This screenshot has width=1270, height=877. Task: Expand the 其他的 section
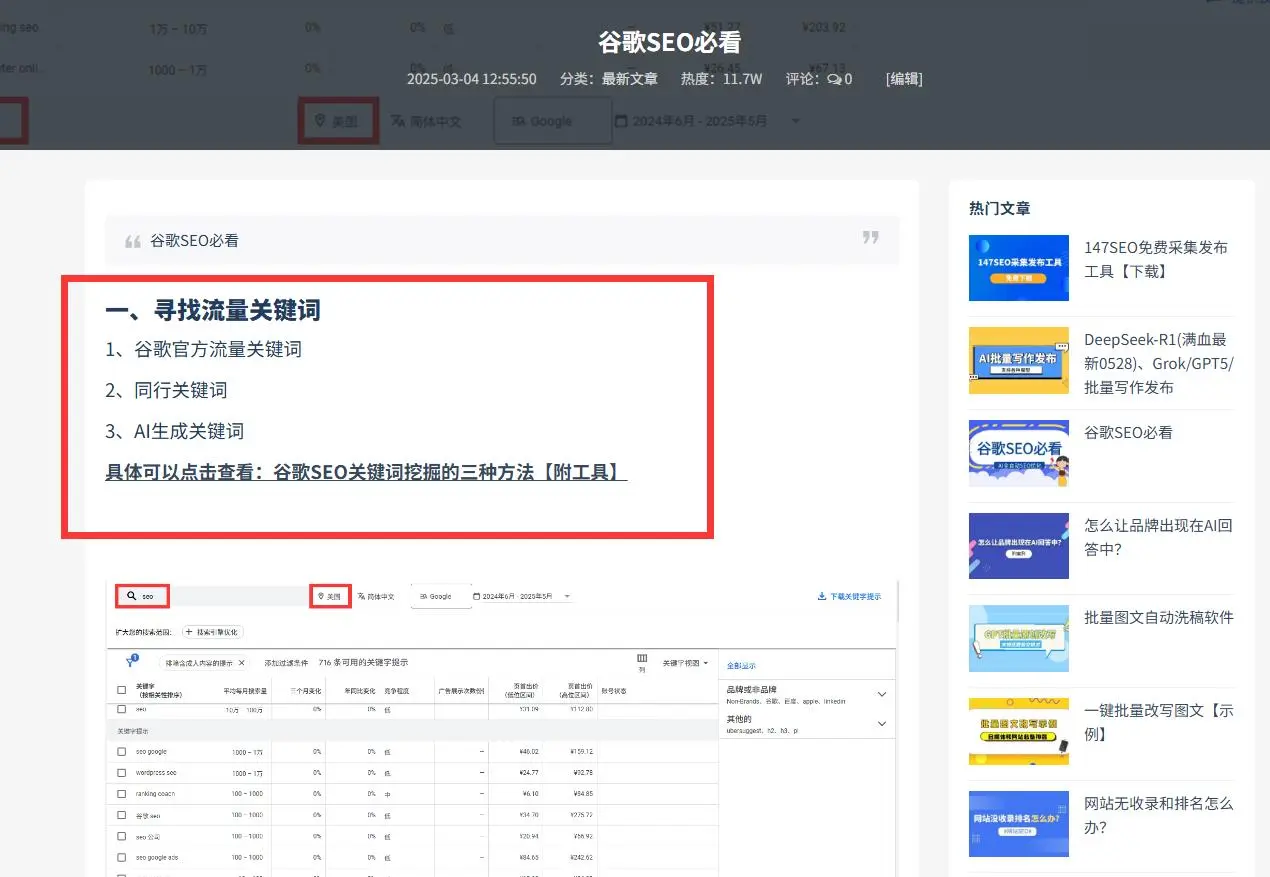[882, 724]
